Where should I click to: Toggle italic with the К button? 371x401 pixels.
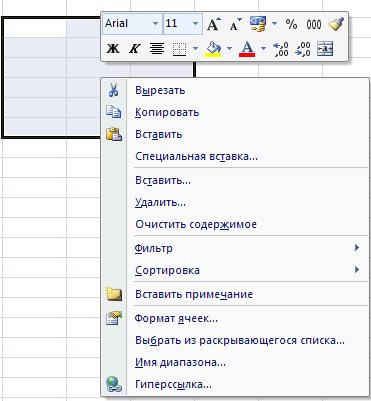135,49
